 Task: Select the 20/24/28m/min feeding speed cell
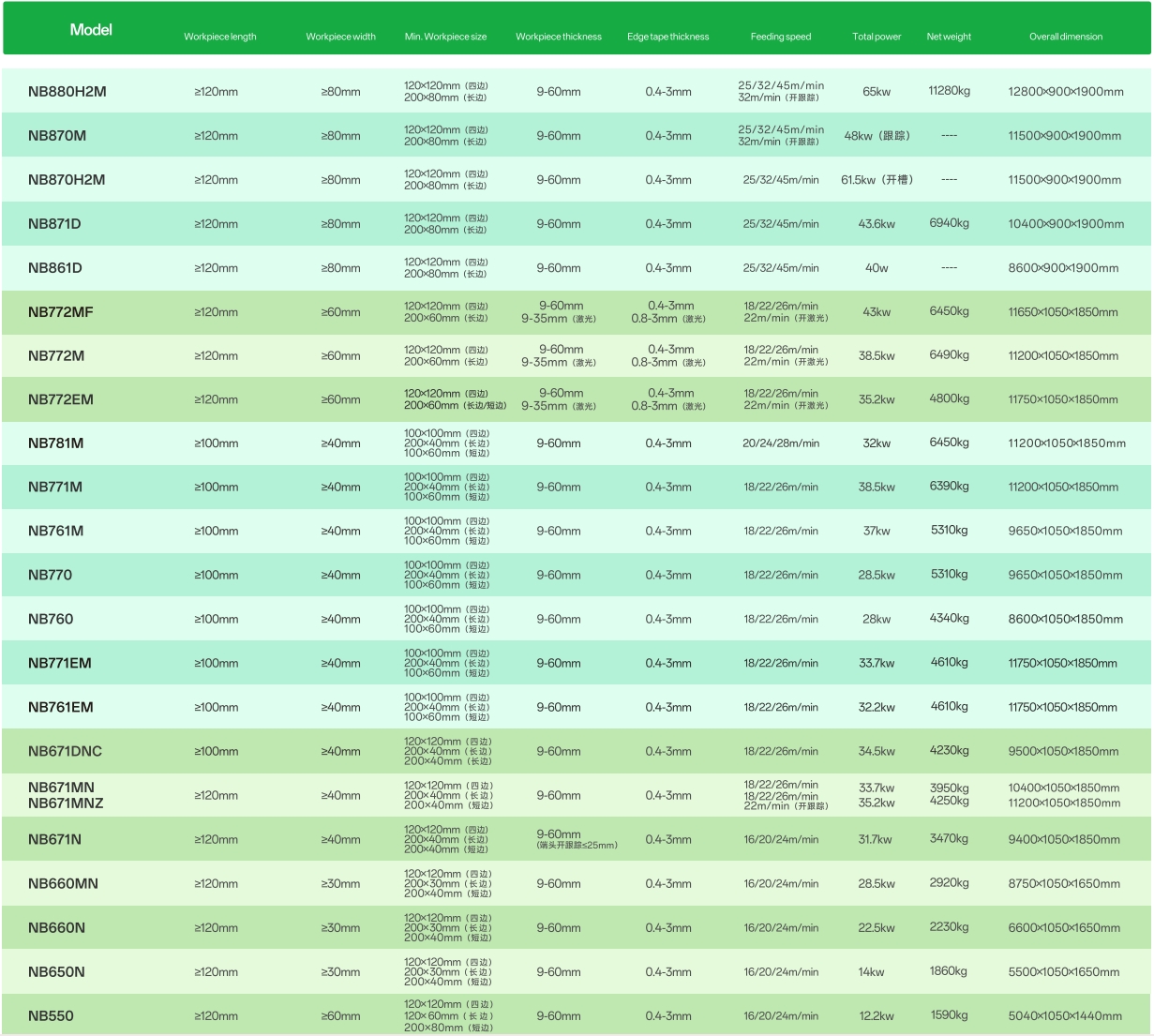(780, 443)
